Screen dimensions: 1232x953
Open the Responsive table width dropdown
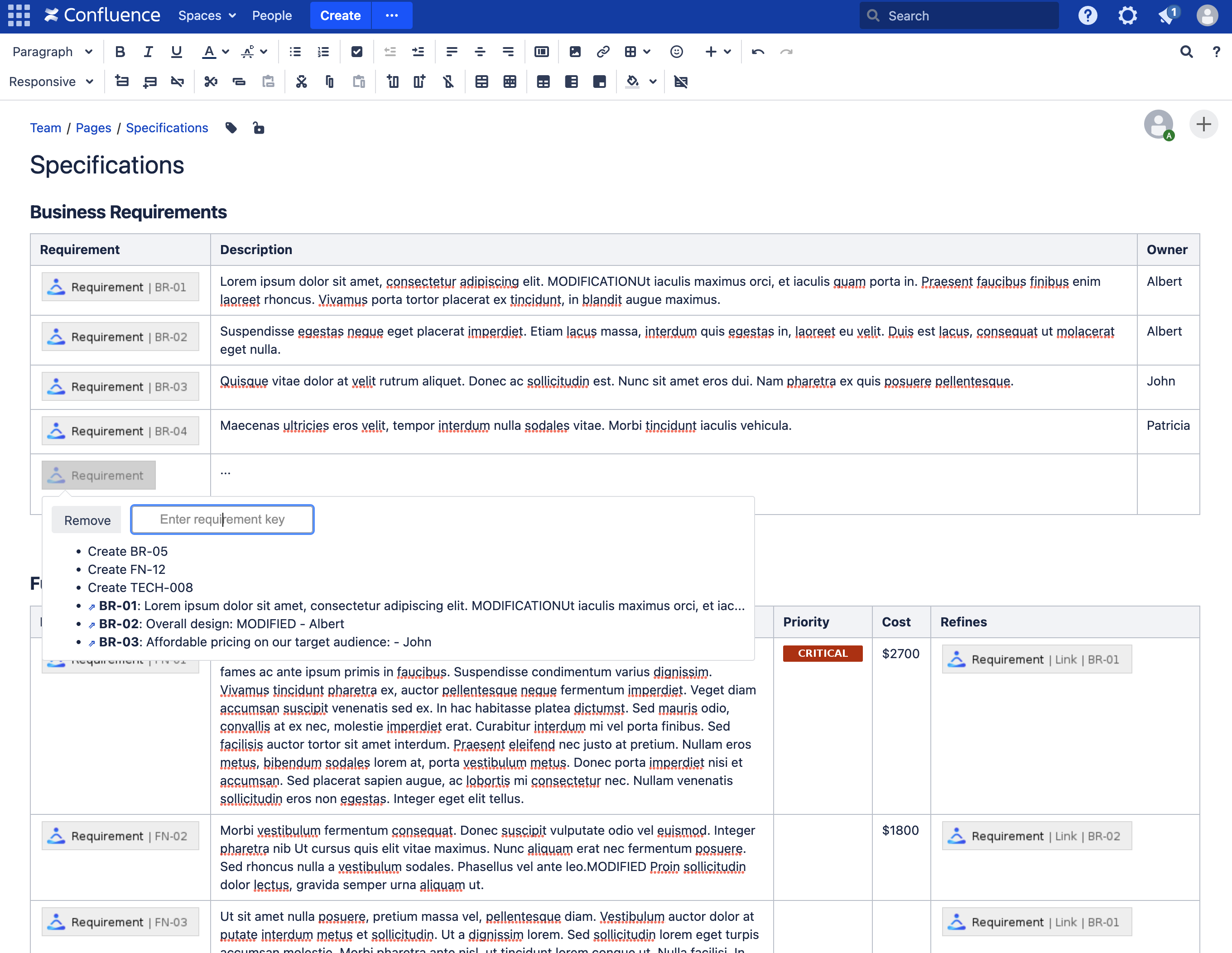pos(51,82)
